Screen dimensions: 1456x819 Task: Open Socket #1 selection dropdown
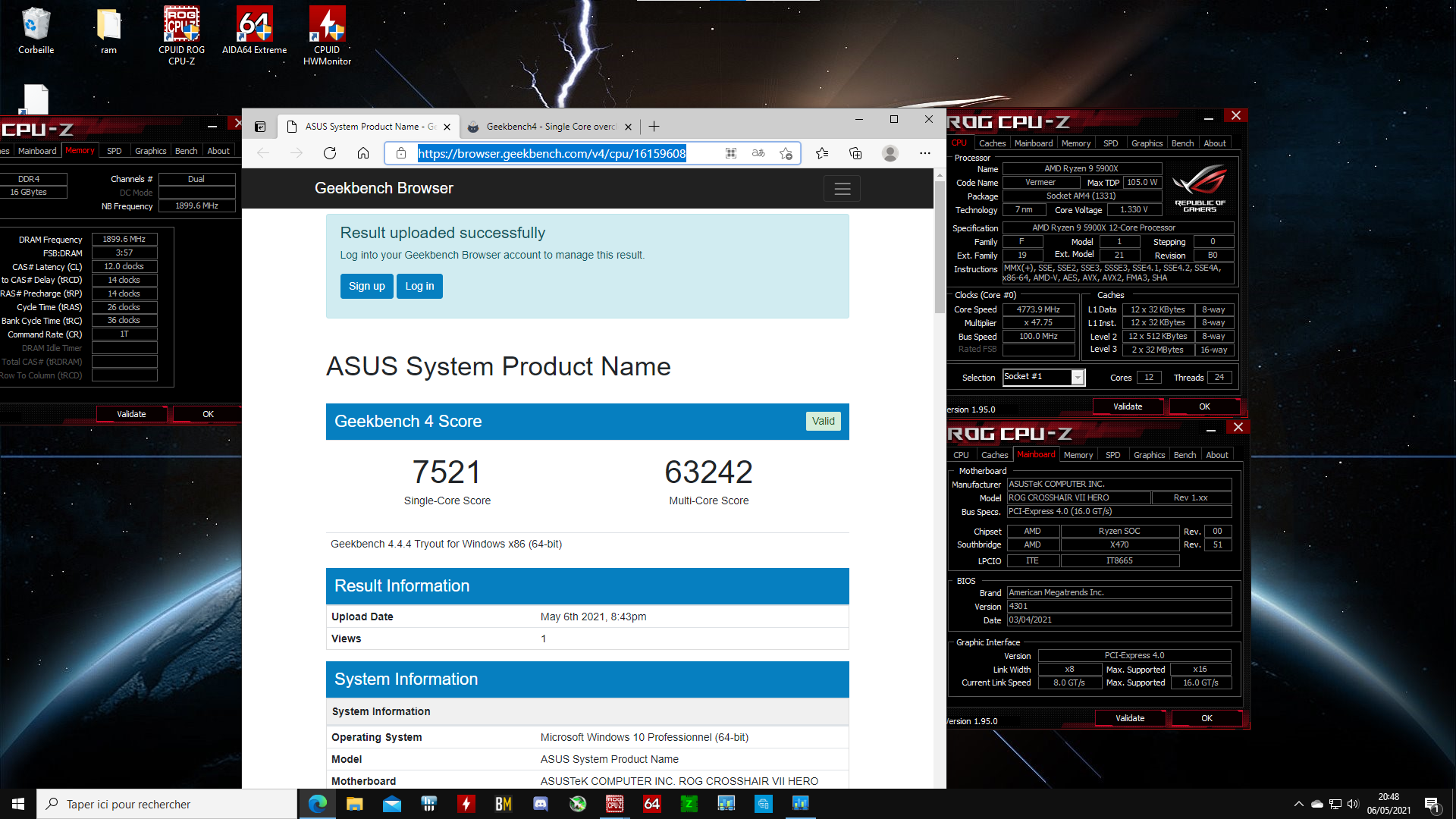1043,377
